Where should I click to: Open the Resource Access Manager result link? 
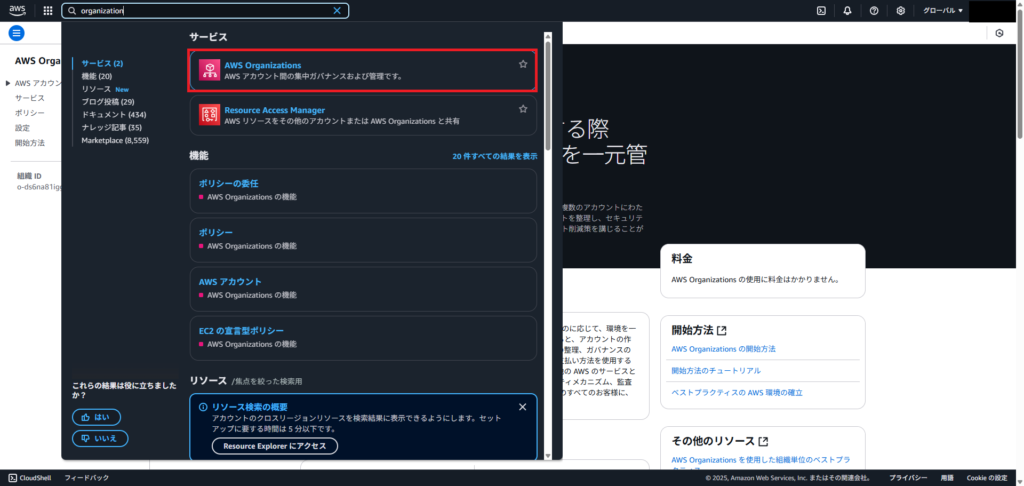pos(274,110)
